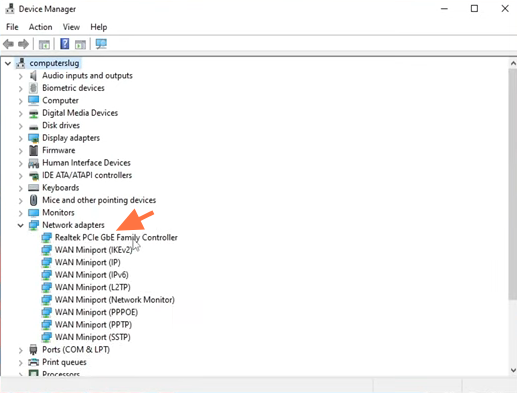The image size is (517, 393).
Task: Expand Mice and other pointing devices chevron
Action: [x=21, y=201]
